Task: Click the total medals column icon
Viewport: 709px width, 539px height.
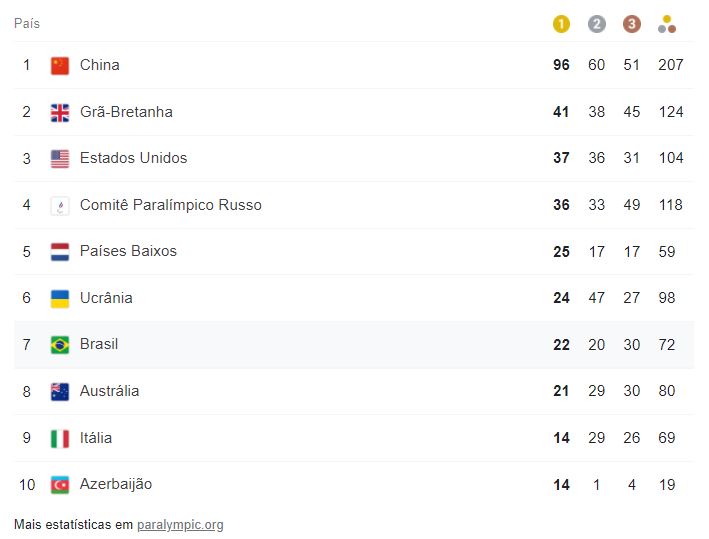Action: click(x=667, y=24)
